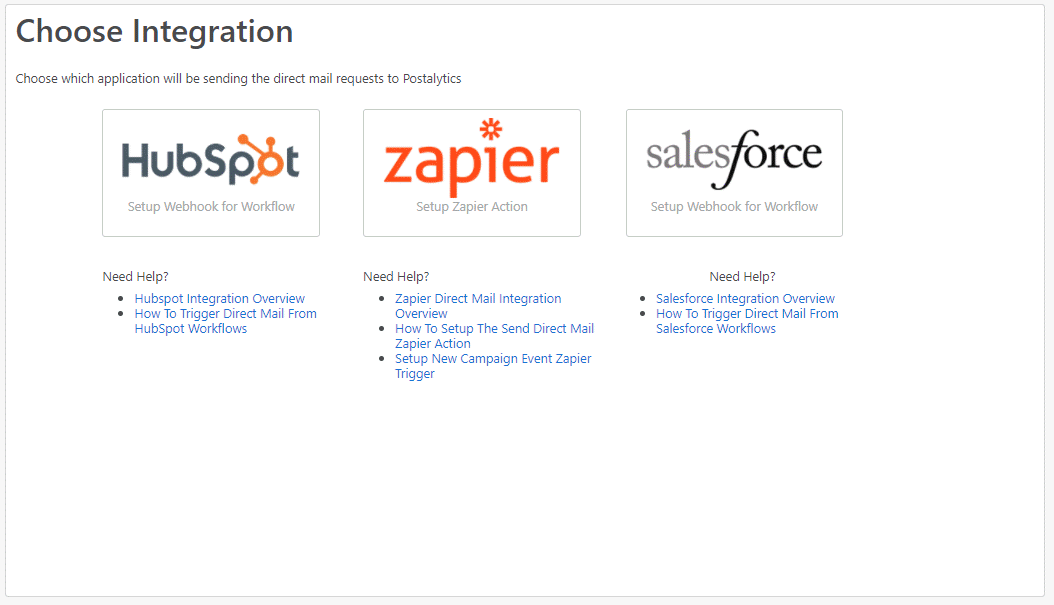Click 'Setup Webhook for Workflow' under Salesforce logo
The height and width of the screenshot is (605, 1054).
tap(734, 207)
